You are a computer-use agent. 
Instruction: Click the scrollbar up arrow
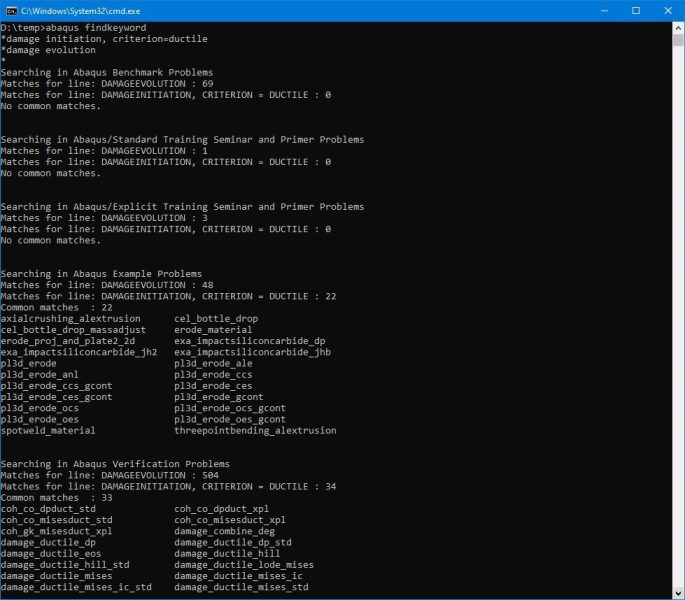point(677,27)
